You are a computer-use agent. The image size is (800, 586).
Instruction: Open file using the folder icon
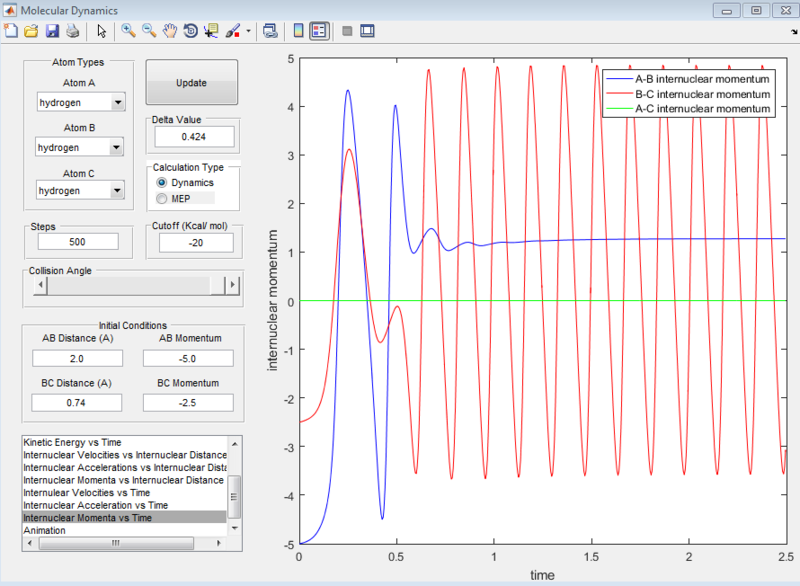tap(31, 31)
